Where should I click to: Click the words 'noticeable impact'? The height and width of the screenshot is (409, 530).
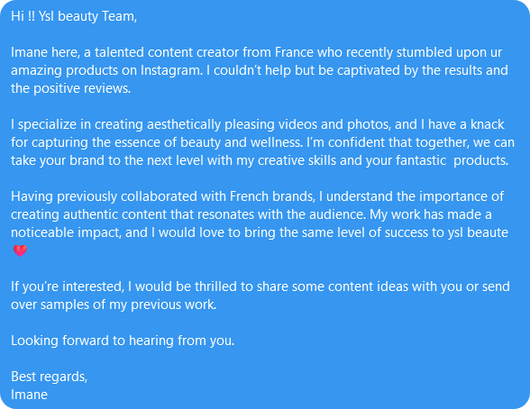66,233
